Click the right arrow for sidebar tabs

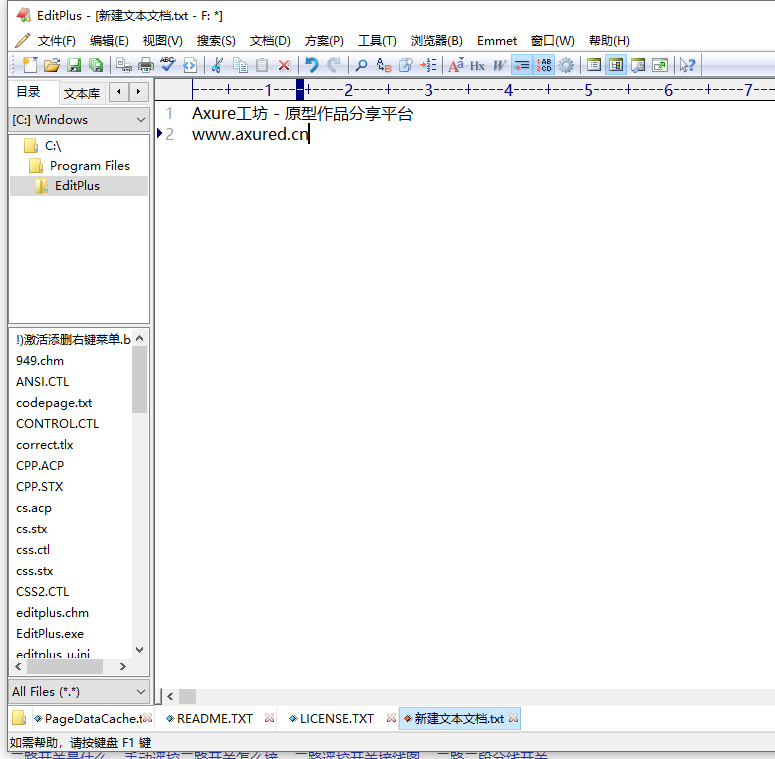[138, 91]
